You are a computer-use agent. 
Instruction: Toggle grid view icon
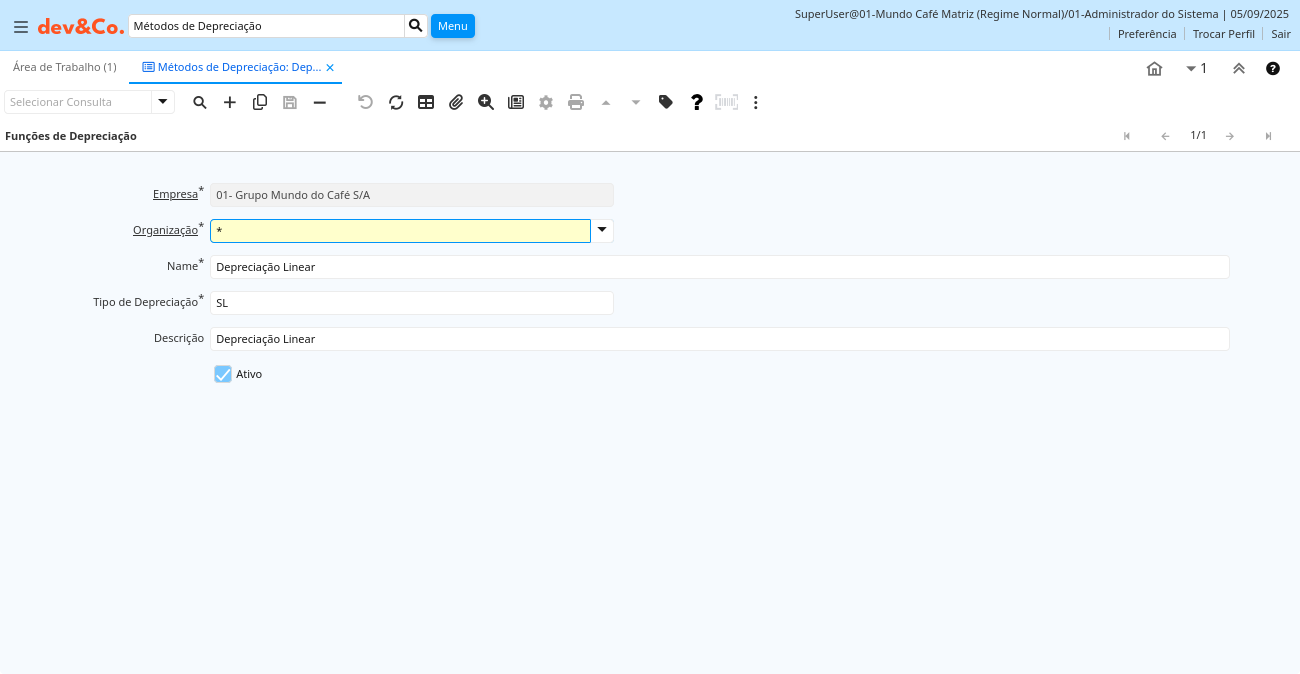click(x=426, y=102)
